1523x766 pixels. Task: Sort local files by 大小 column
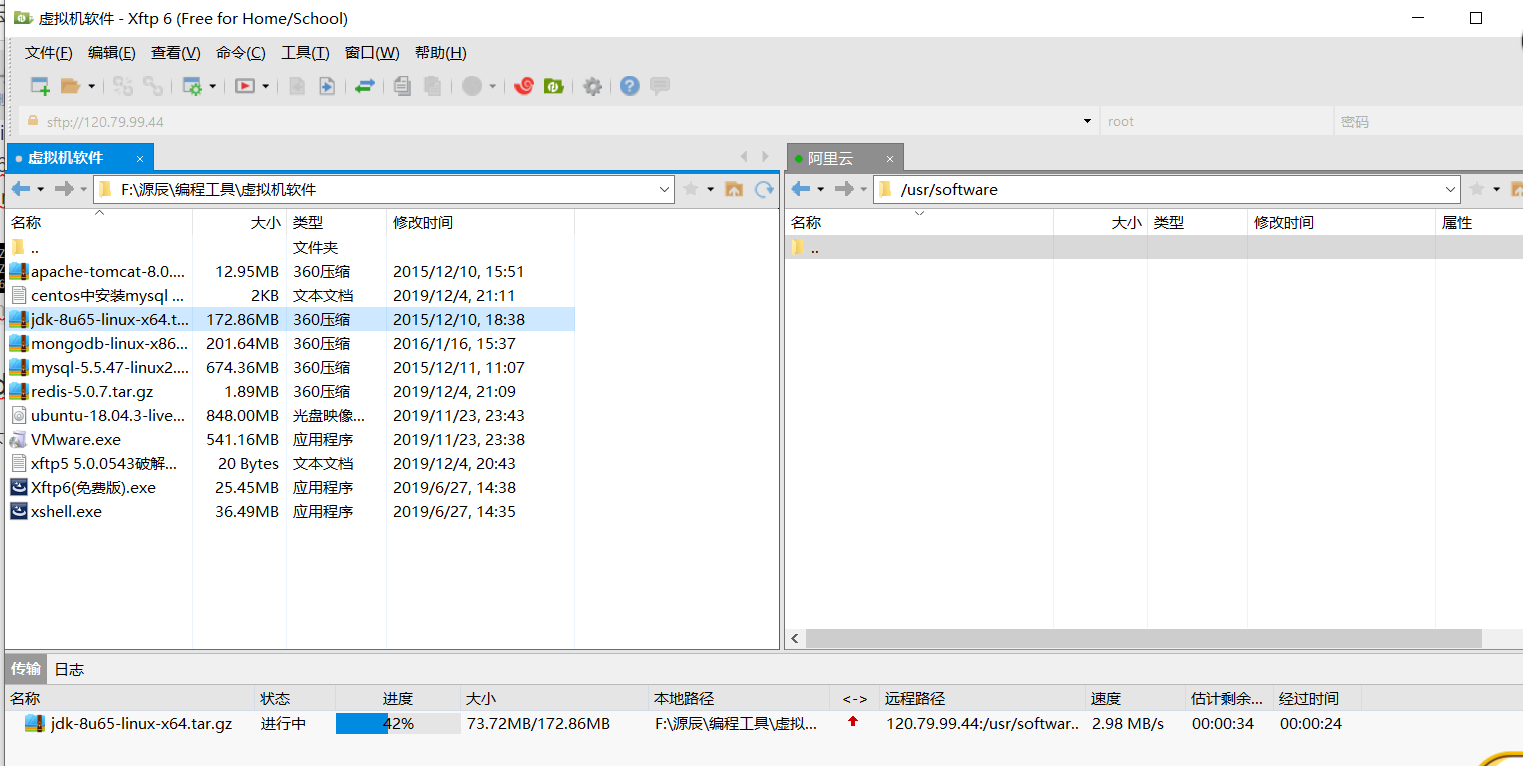(240, 222)
